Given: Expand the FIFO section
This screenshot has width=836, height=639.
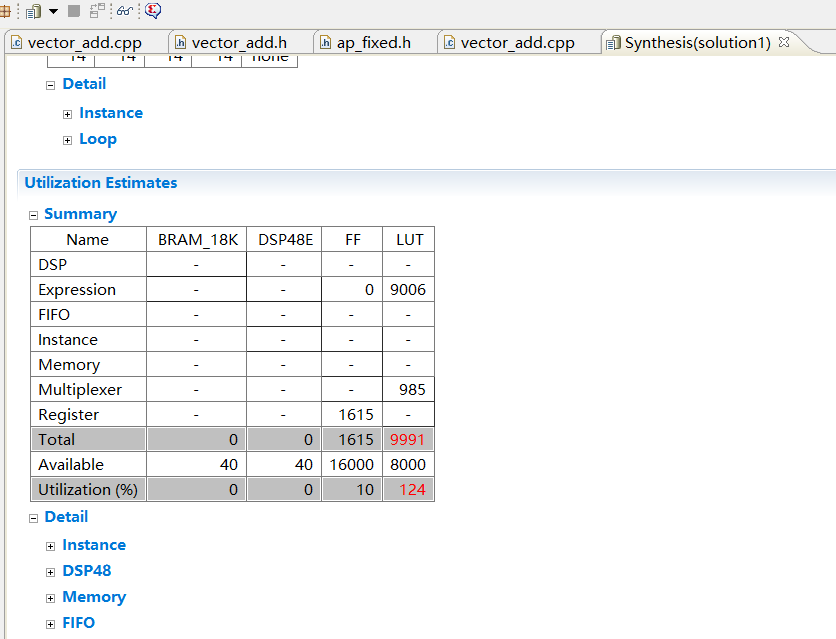Looking at the screenshot, I should (x=51, y=625).
